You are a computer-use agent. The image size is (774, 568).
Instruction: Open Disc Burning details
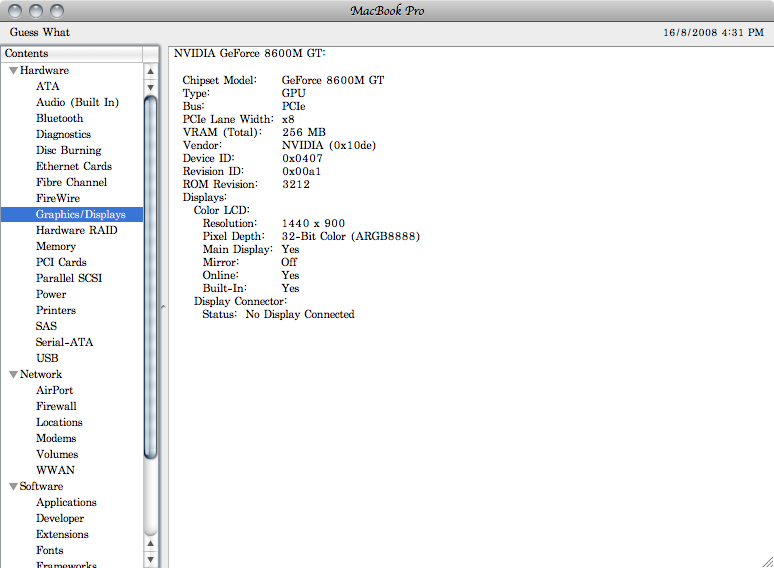click(69, 150)
